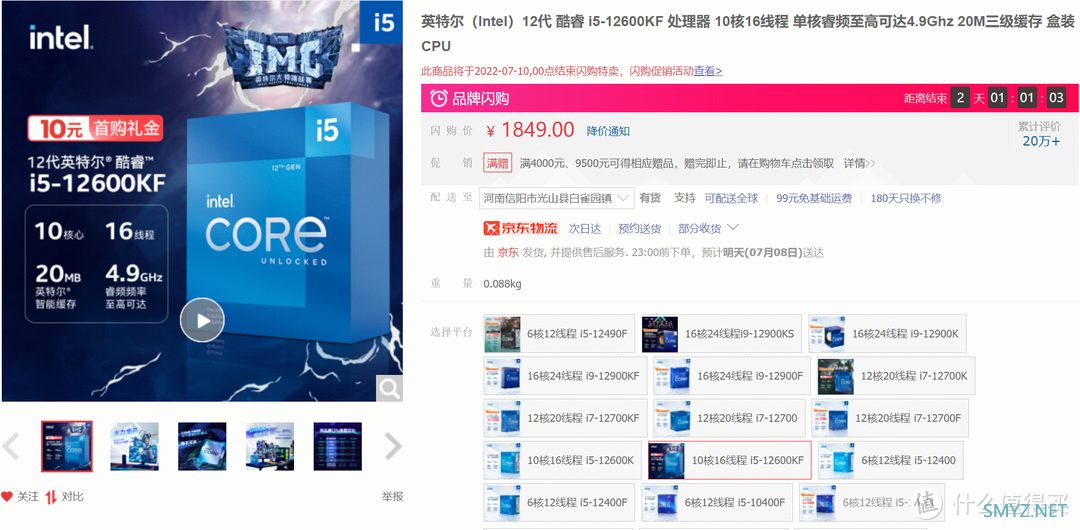This screenshot has width=1080, height=530.
Task: Select 16核24线程 i9-12900KS option
Action: tap(721, 334)
